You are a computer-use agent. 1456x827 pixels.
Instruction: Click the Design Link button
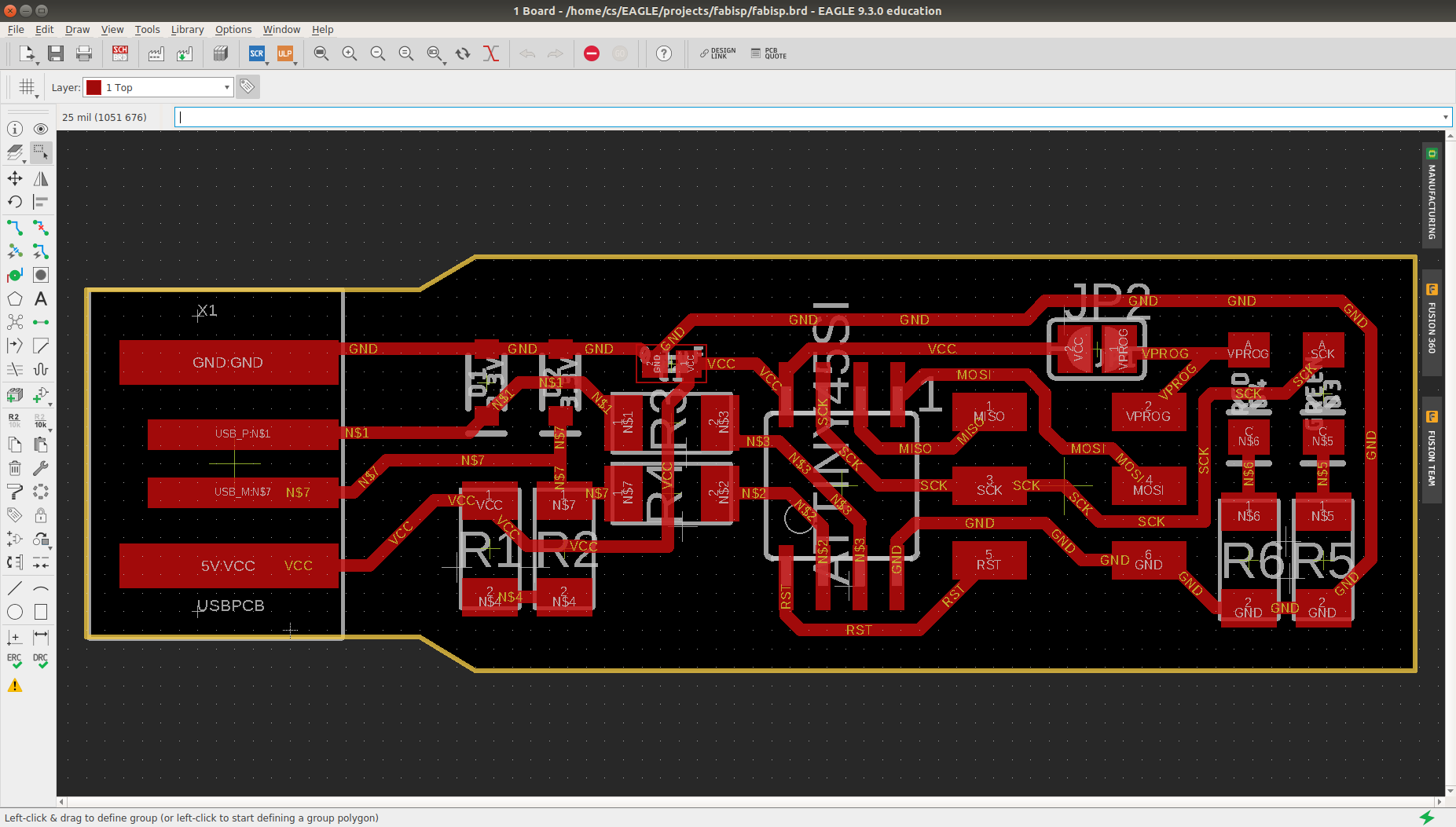pyautogui.click(x=718, y=53)
